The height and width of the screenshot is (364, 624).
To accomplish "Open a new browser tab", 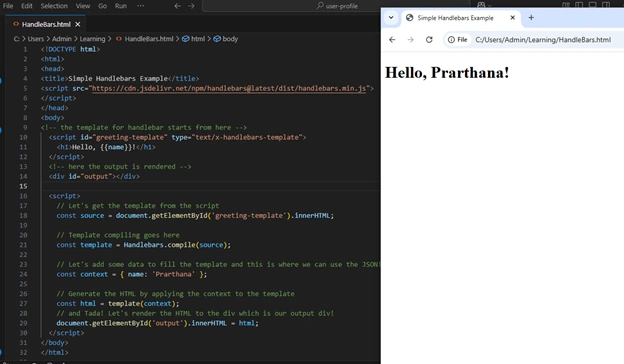I will pyautogui.click(x=531, y=18).
